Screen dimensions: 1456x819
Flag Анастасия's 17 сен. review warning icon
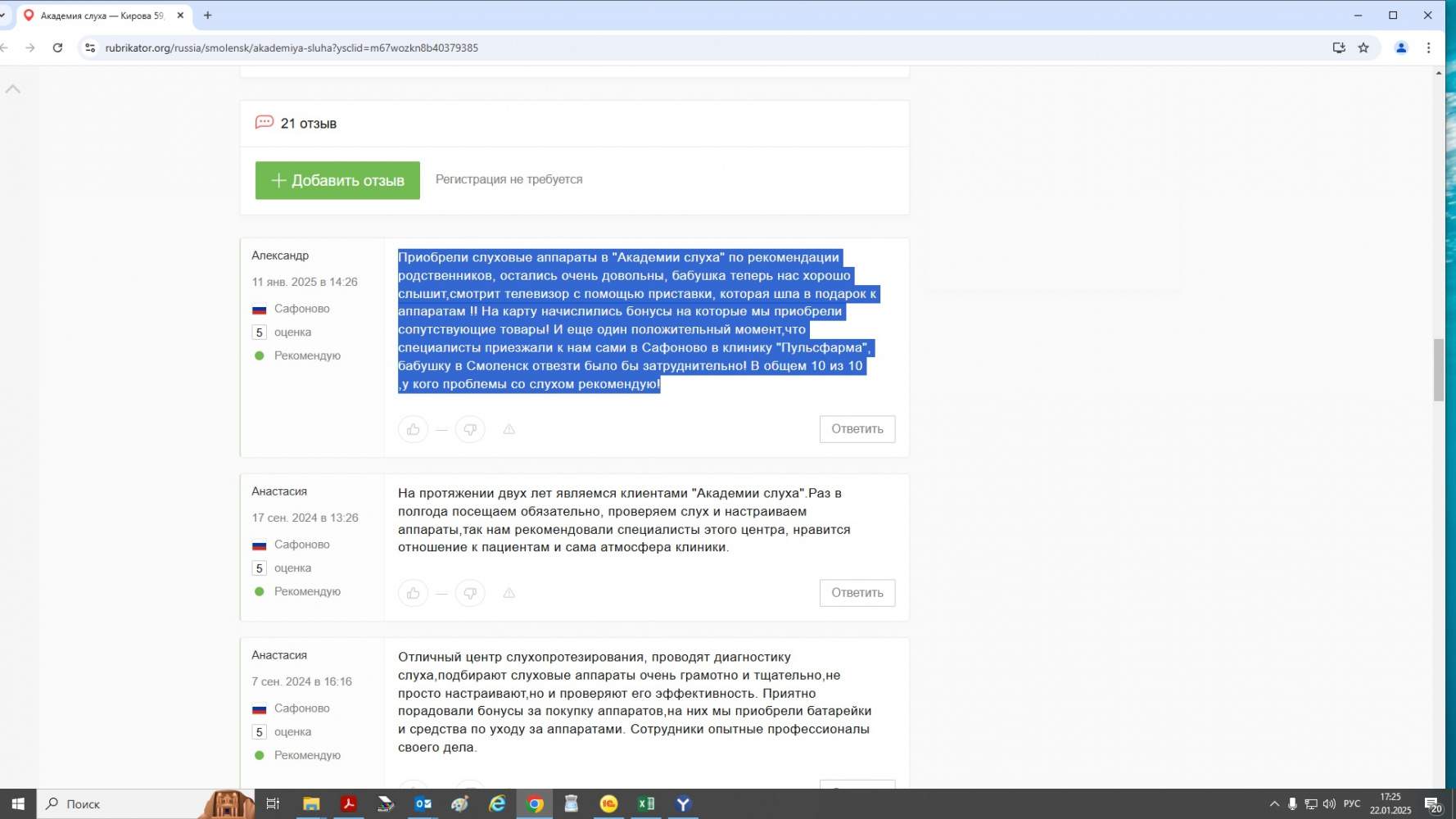509,593
